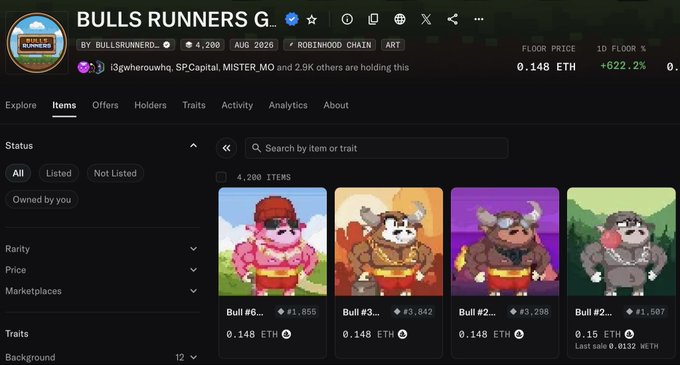Collapse the Status section
This screenshot has width=680, height=365.
coord(193,146)
